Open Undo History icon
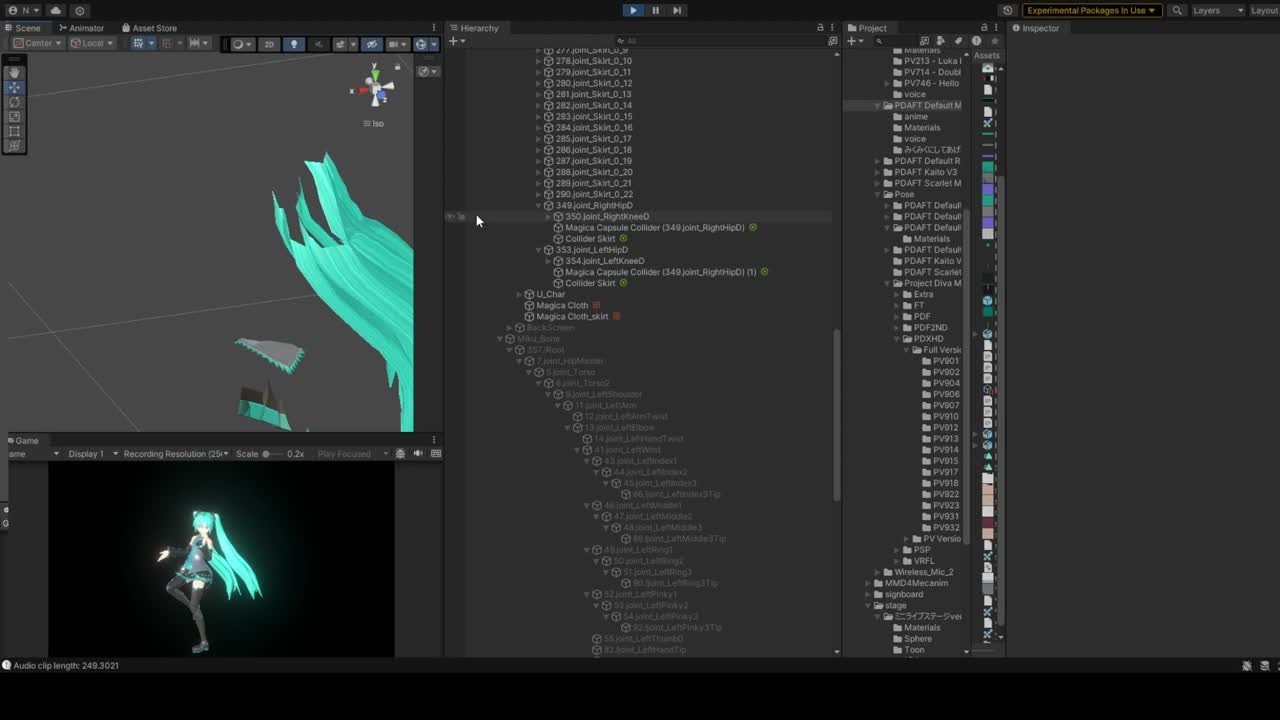The image size is (1280, 720). (x=1007, y=10)
